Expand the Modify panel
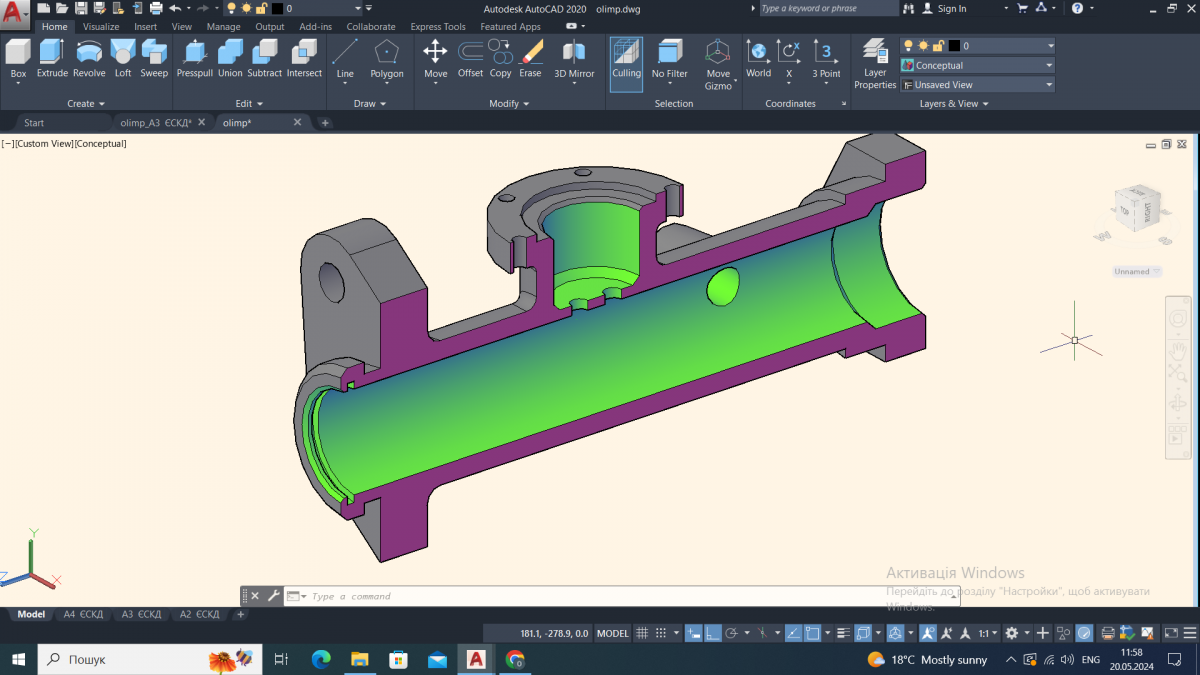This screenshot has height=675, width=1200. [510, 104]
